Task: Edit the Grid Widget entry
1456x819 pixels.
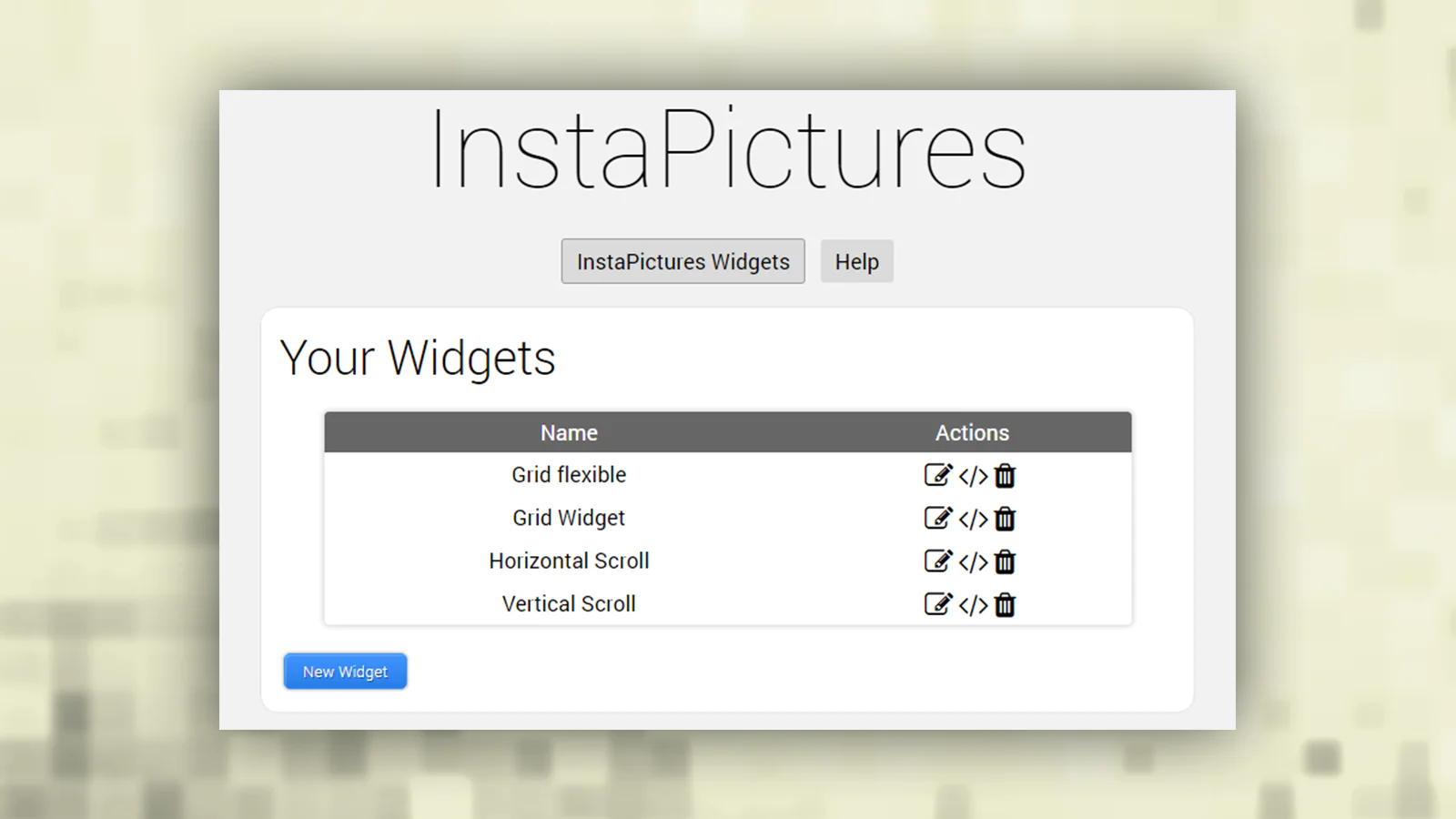Action: tap(937, 518)
